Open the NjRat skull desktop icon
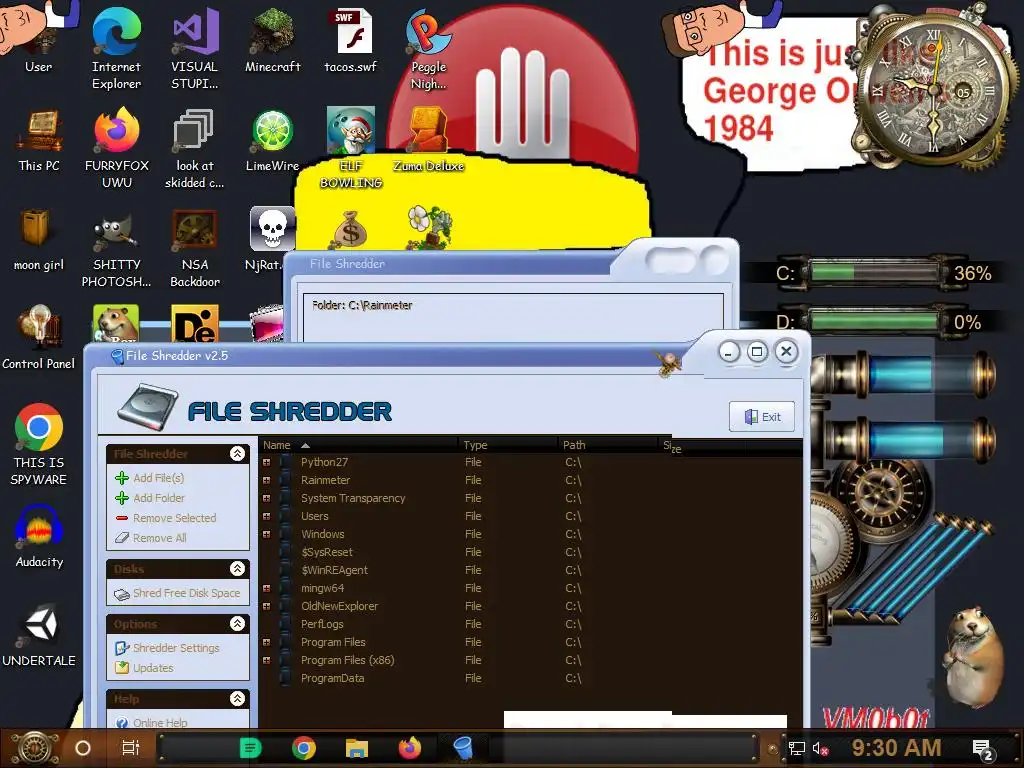The width and height of the screenshot is (1024, 768). (271, 239)
